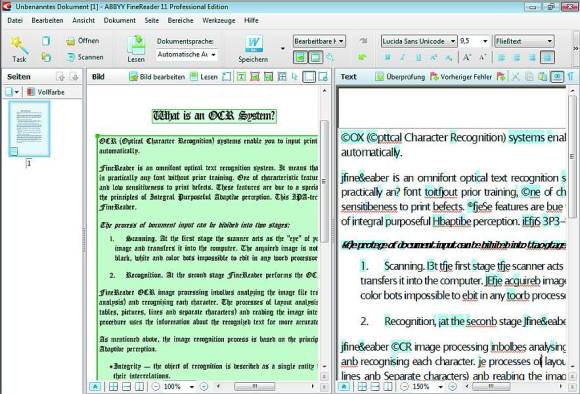Screen dimensions: 580x394
Task: Open the Werkzeuge menu
Action: [219, 20]
